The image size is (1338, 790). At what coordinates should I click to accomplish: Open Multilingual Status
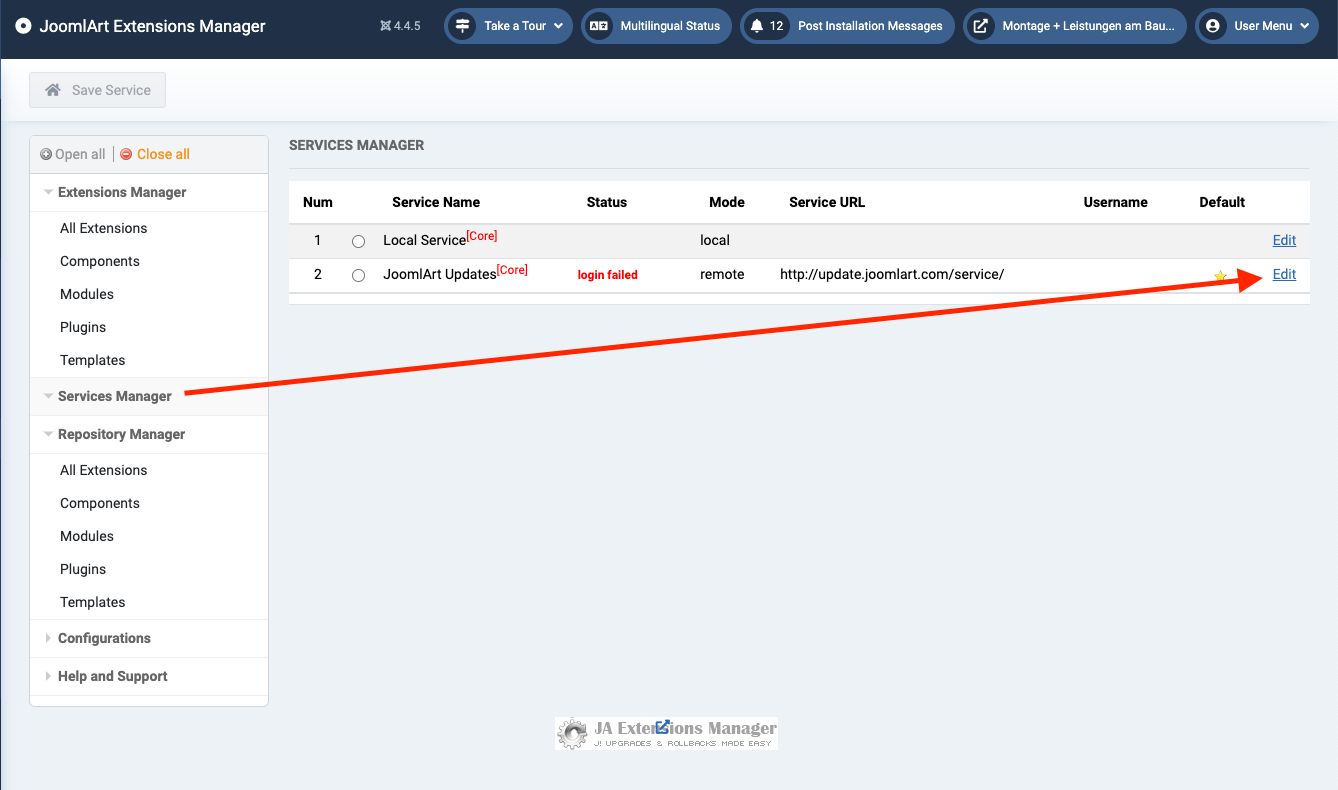(x=656, y=26)
